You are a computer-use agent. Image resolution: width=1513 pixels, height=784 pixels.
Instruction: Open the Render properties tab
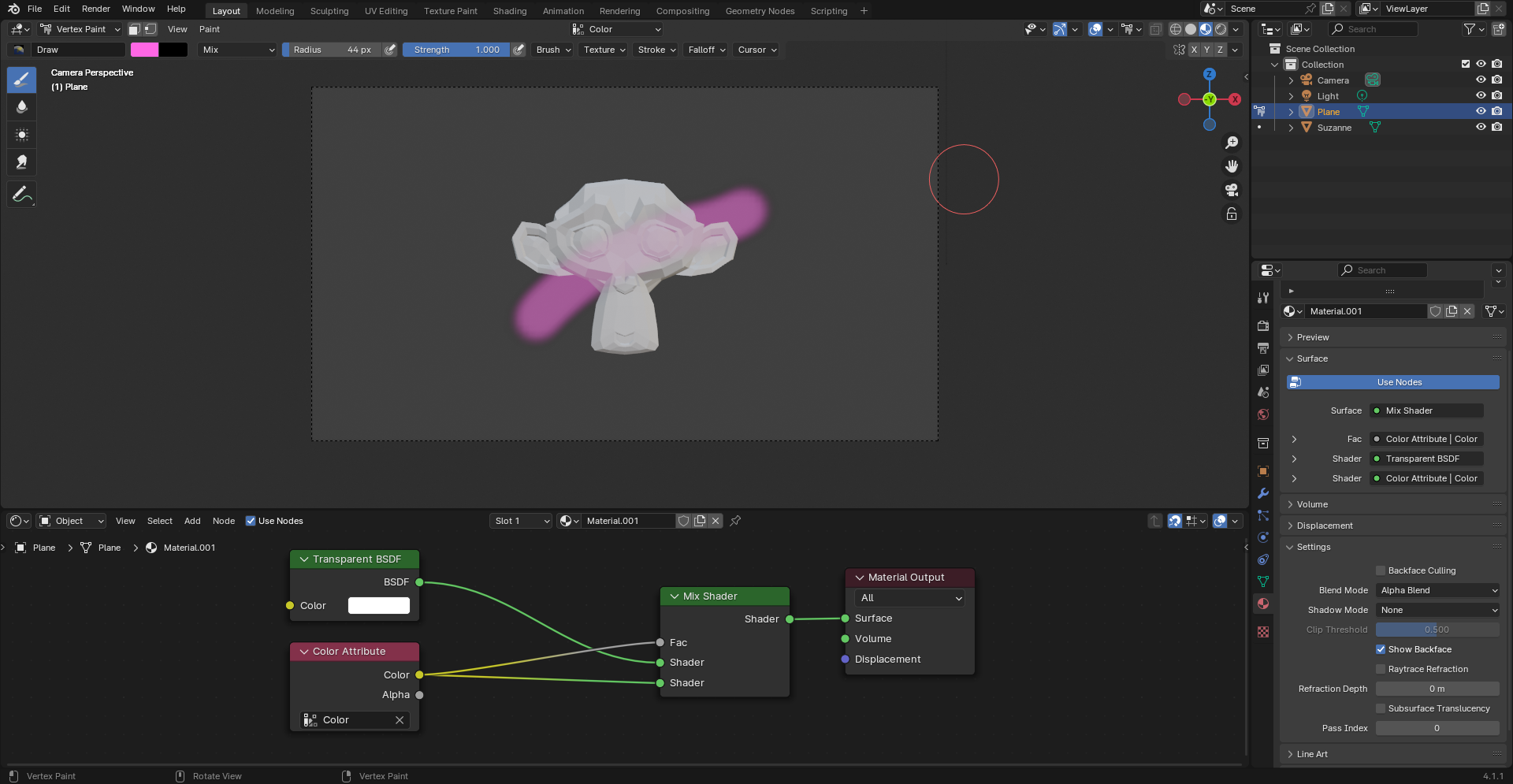pyautogui.click(x=1263, y=326)
